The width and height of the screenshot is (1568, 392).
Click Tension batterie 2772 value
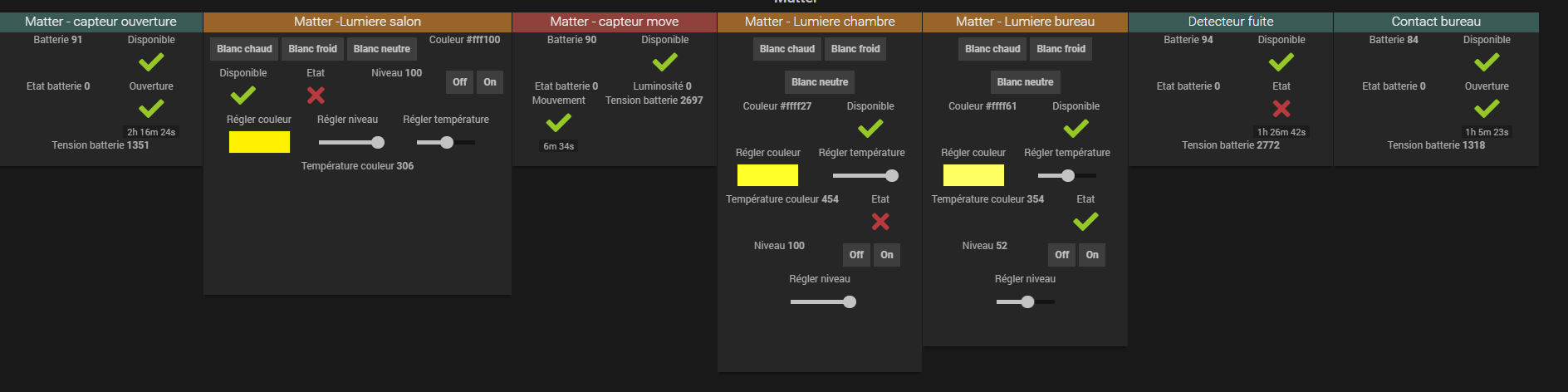(x=1231, y=145)
